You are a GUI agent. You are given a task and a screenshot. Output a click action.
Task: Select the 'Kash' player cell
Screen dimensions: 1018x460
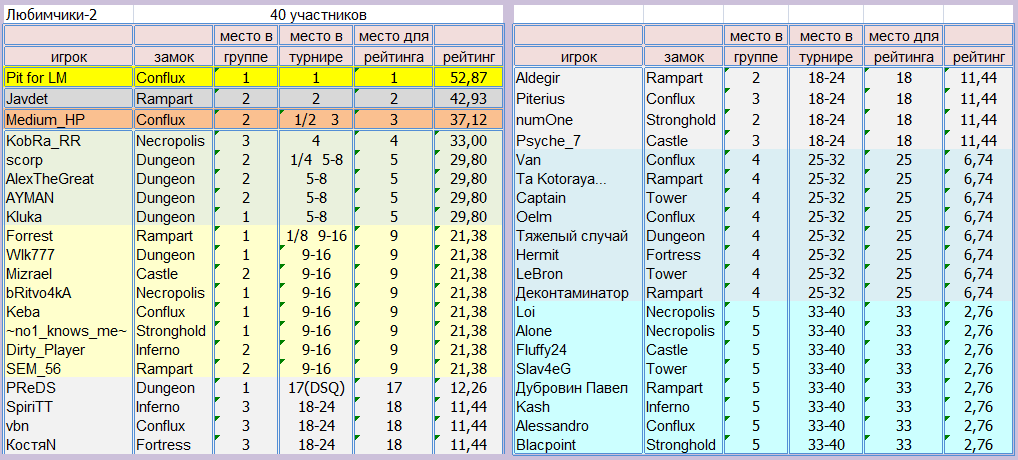[x=578, y=407]
